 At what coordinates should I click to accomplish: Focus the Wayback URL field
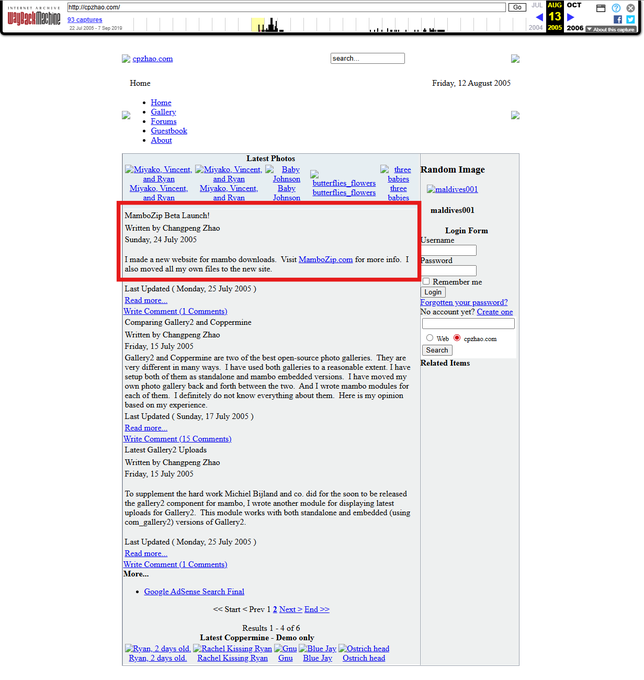286,7
